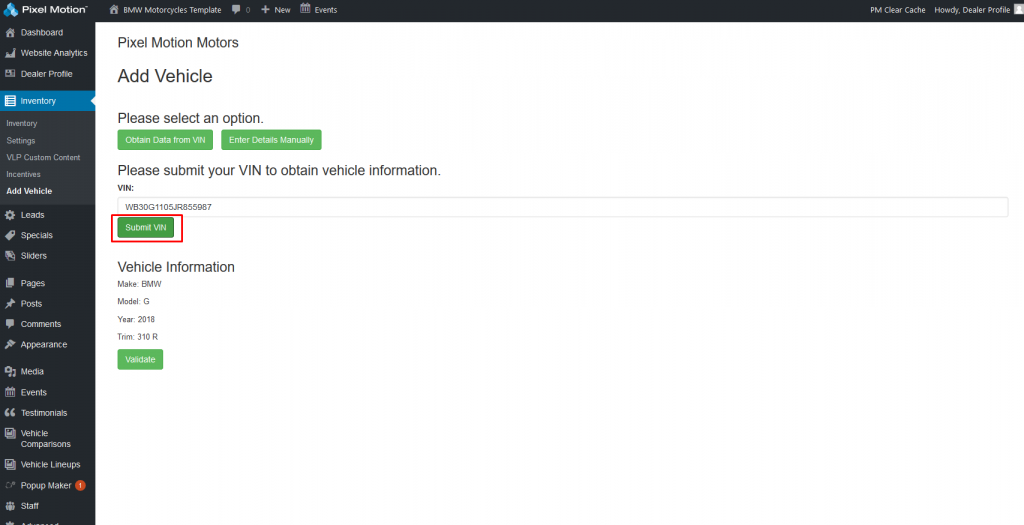
Task: Click the Dealer Profile avatar in top bar
Action: click(1019, 10)
